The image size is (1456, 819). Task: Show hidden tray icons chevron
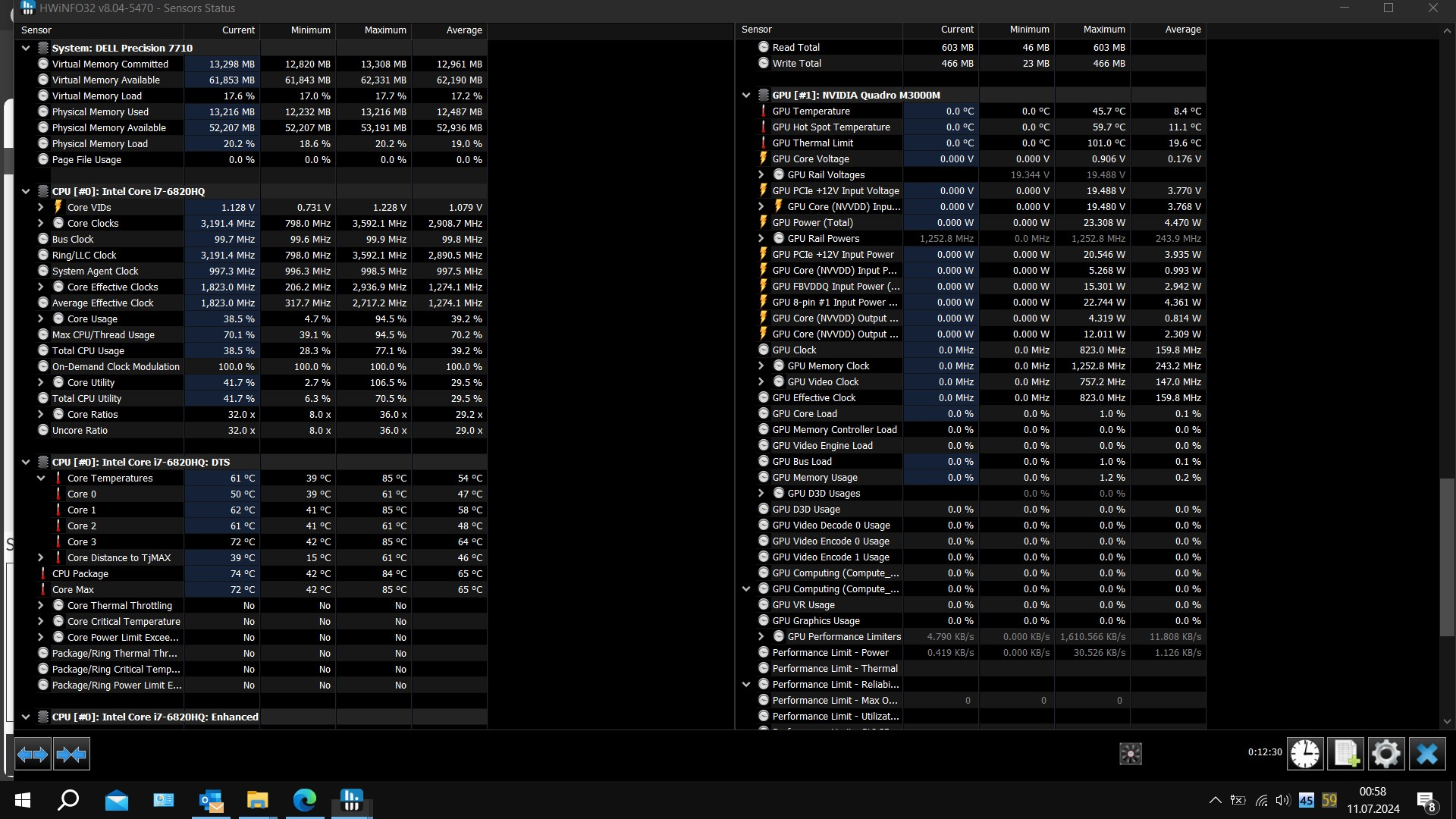[x=1215, y=800]
